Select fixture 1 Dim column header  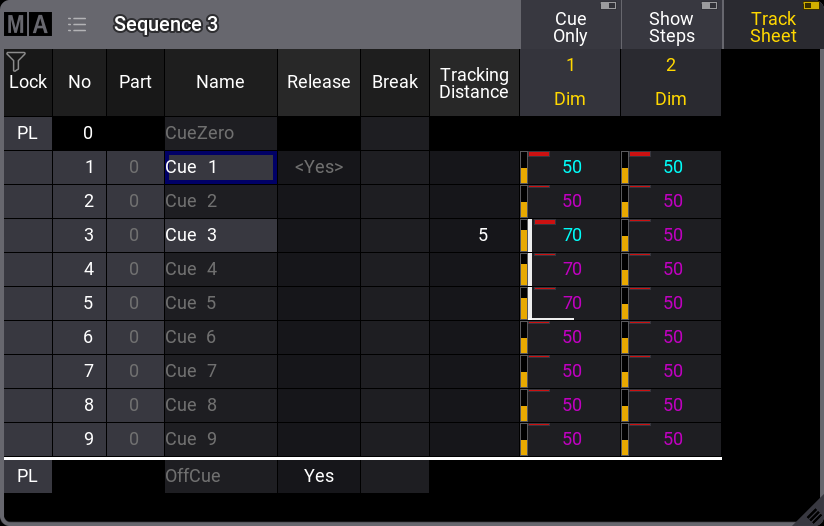pyautogui.click(x=570, y=82)
